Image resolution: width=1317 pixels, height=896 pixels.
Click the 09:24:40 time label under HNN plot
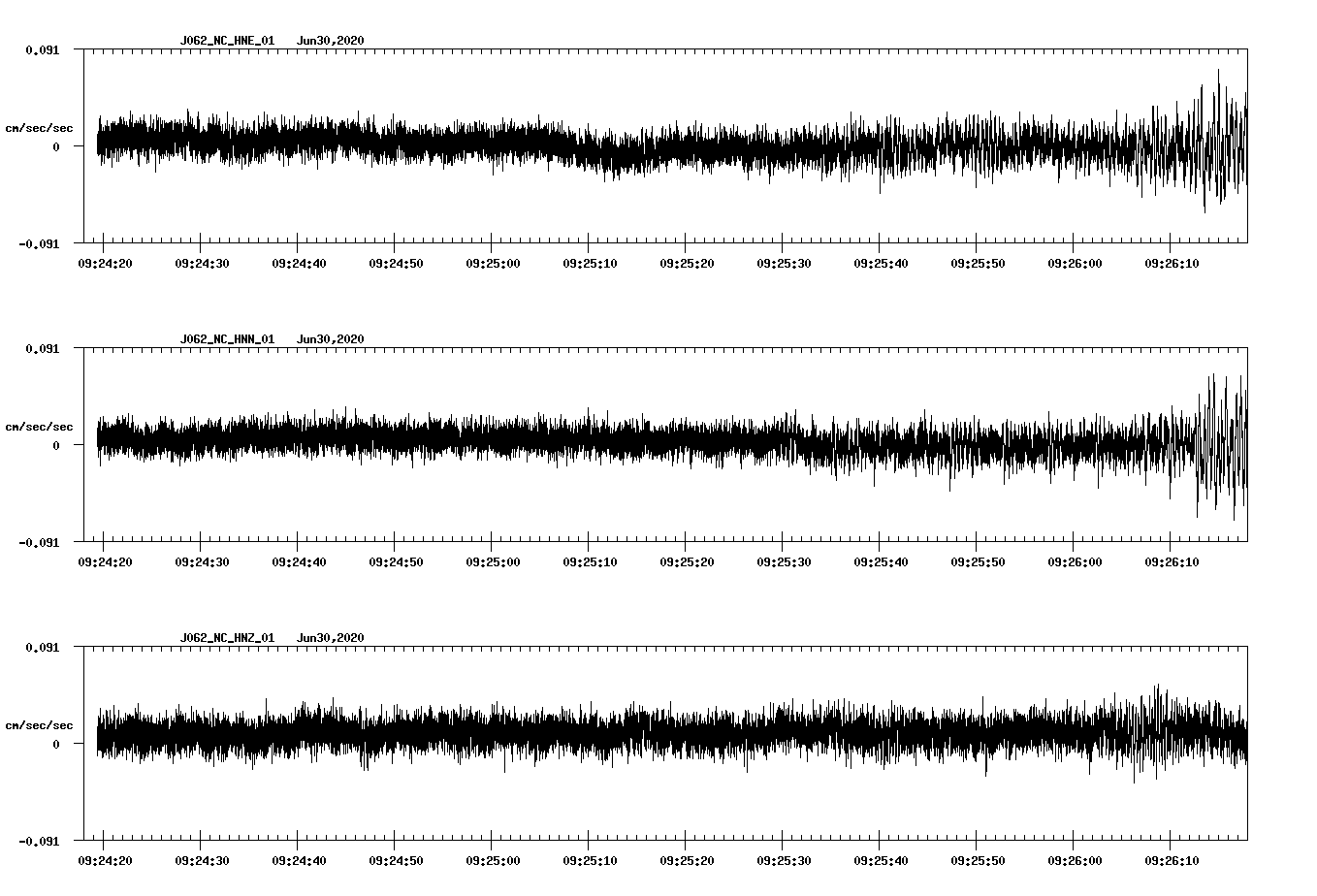click(x=299, y=561)
